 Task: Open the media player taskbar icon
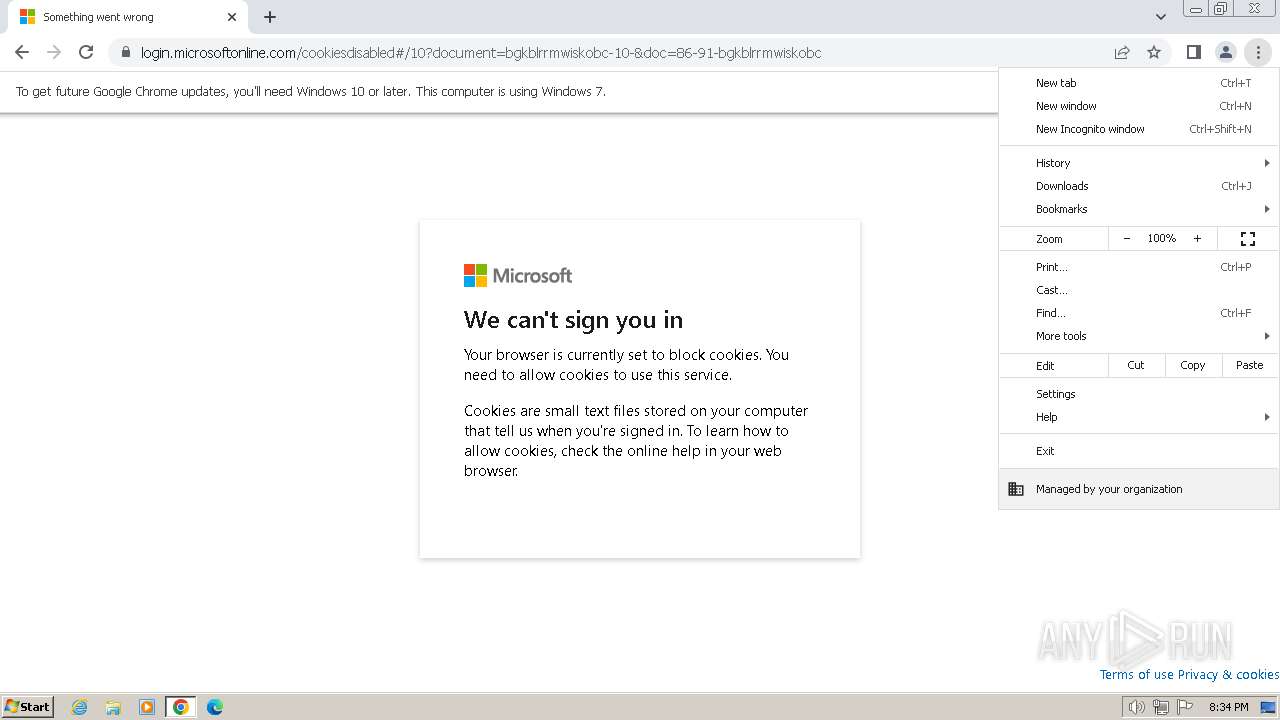(147, 707)
